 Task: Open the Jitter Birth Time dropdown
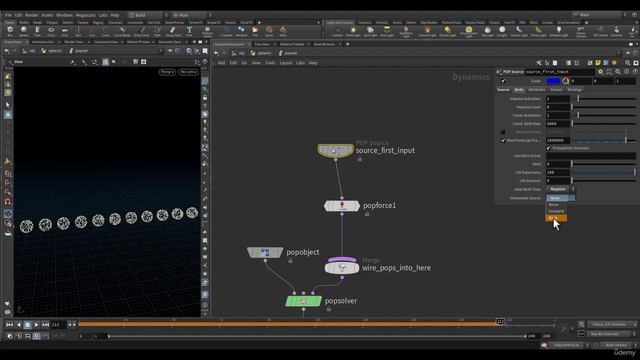coord(560,189)
